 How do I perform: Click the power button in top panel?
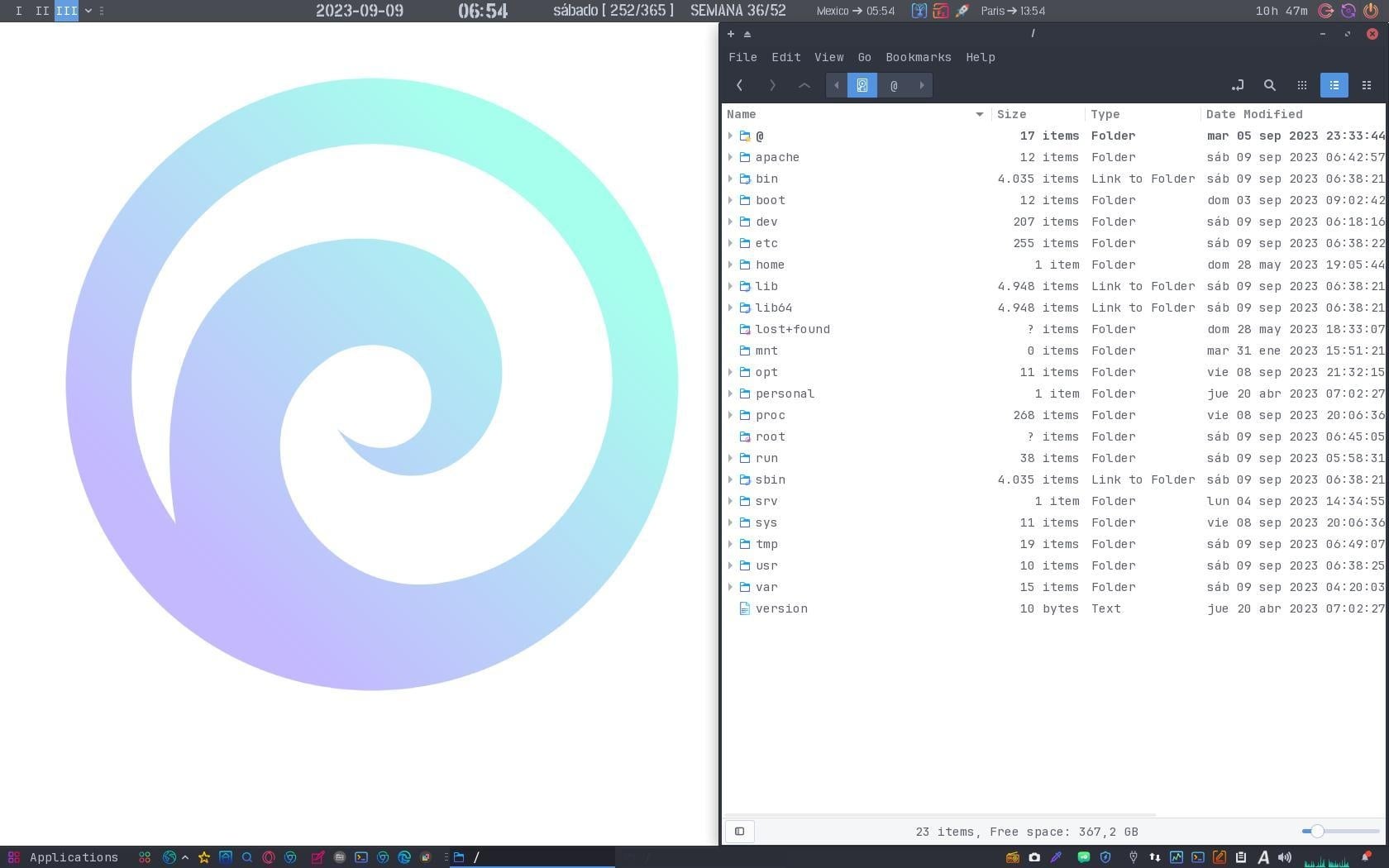pyautogui.click(x=1371, y=11)
